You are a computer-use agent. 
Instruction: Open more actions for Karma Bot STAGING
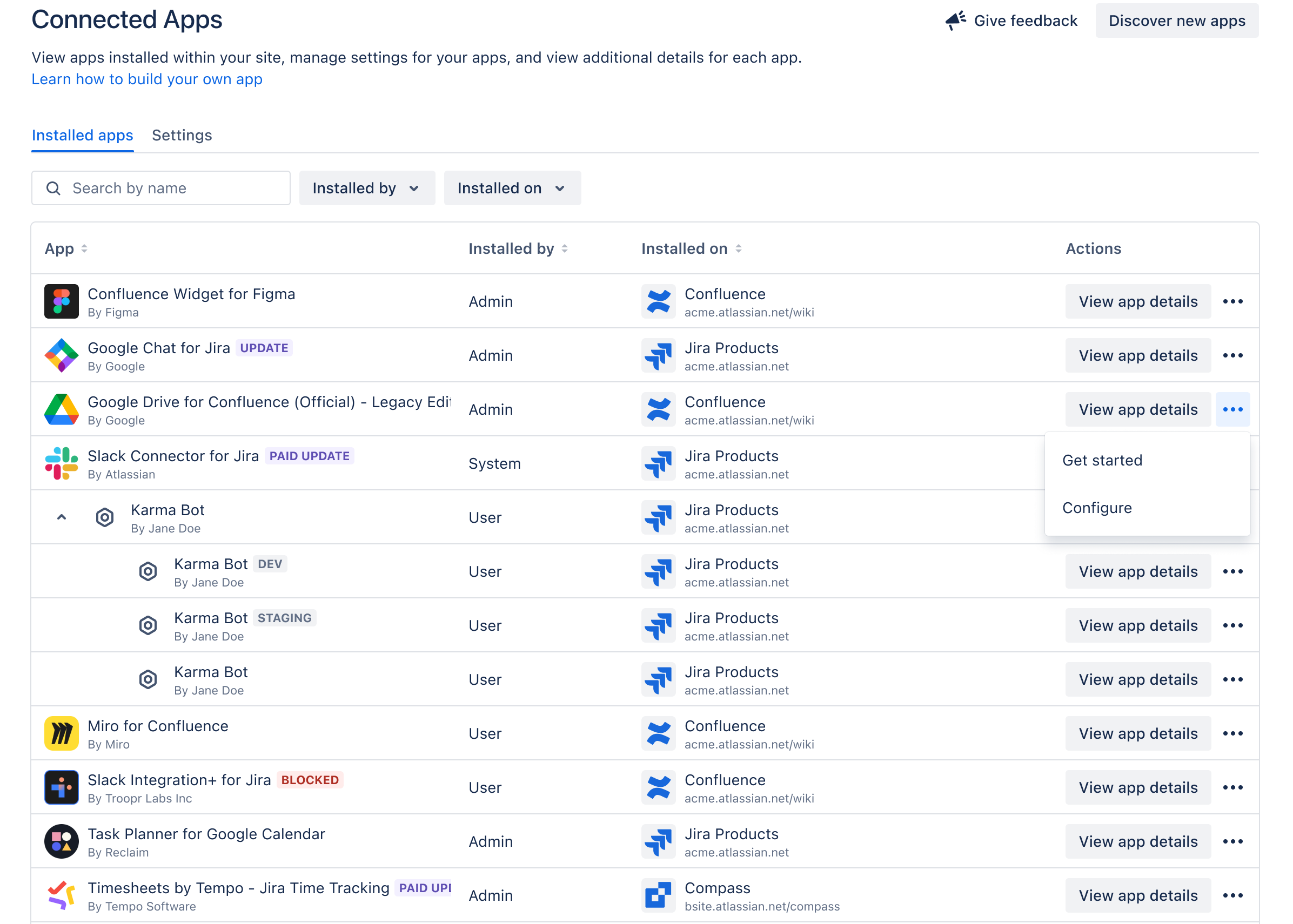(1232, 625)
